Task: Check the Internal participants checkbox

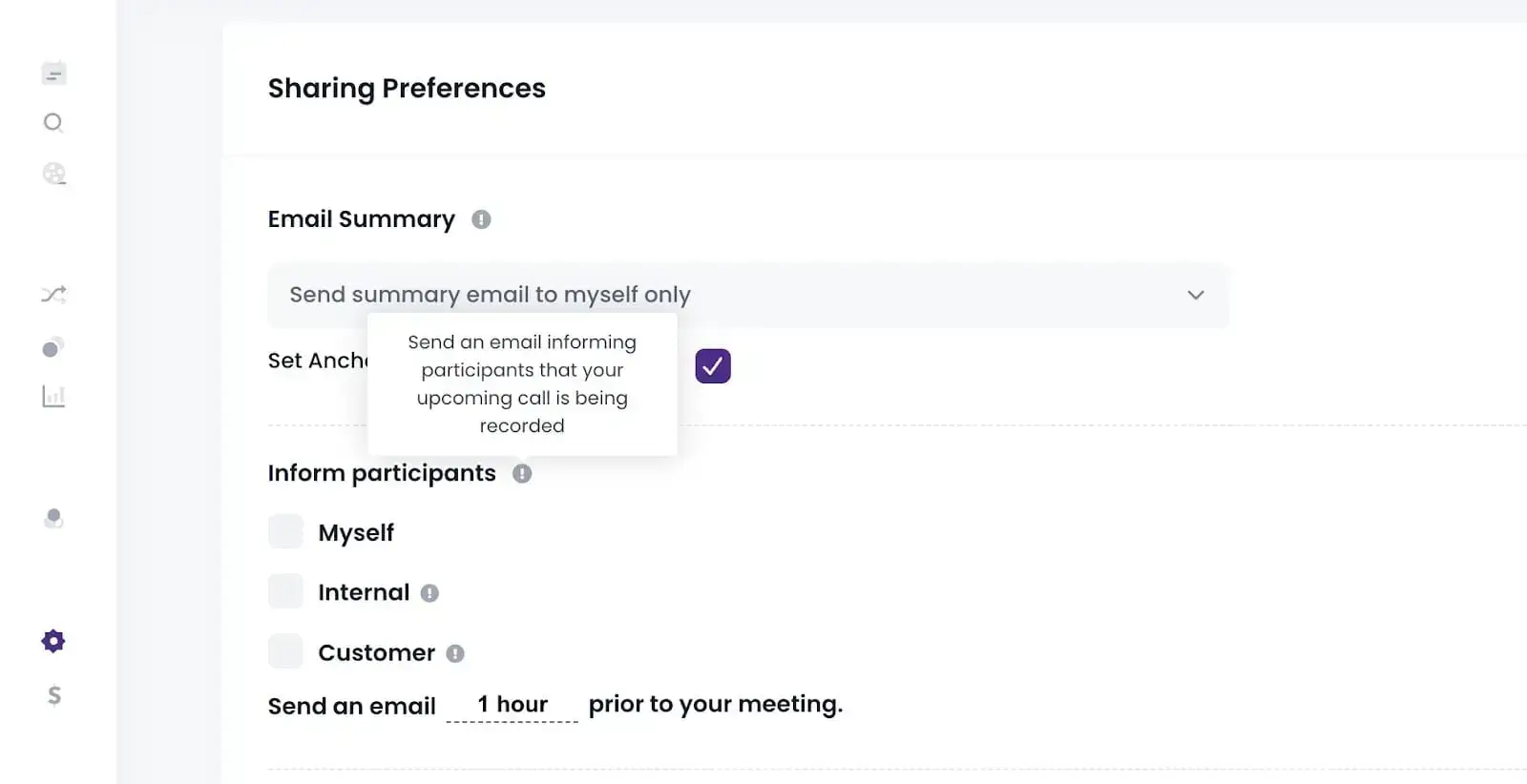Action: point(285,591)
